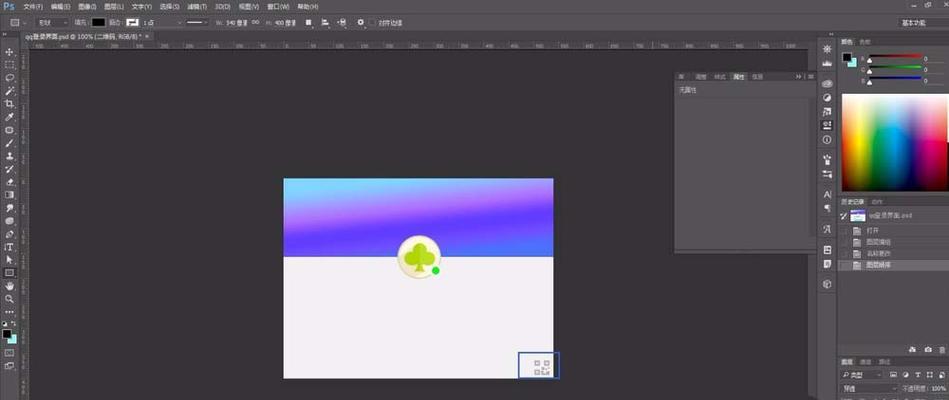
Task: Change the screen mode icon
Action: click(x=9, y=366)
